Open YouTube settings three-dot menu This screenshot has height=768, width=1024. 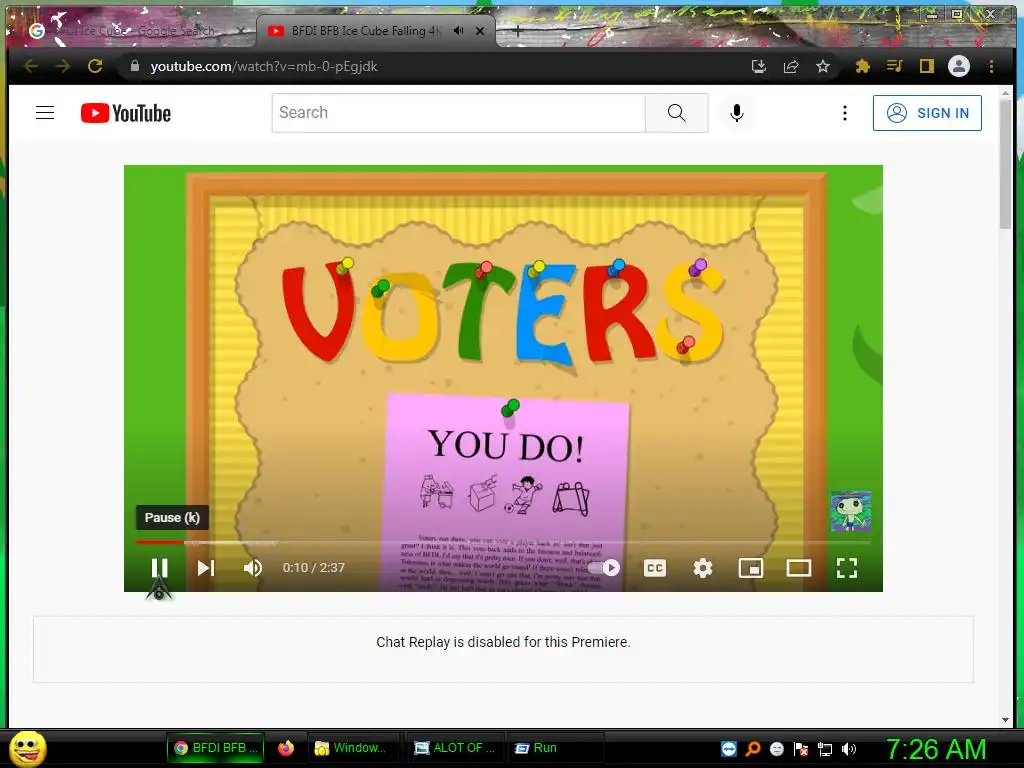(844, 112)
